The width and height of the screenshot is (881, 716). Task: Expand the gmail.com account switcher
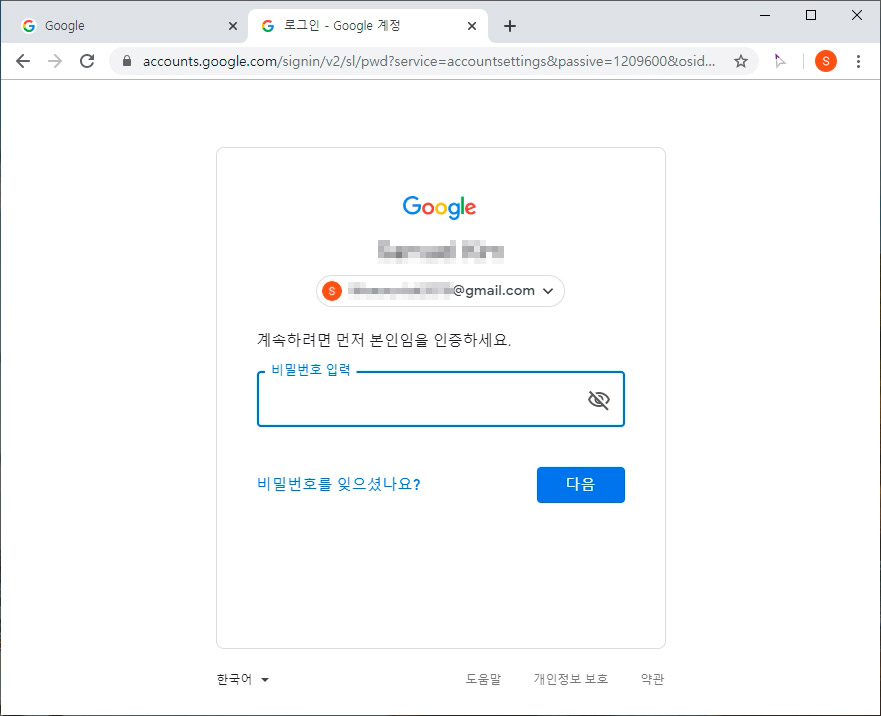(x=440, y=291)
